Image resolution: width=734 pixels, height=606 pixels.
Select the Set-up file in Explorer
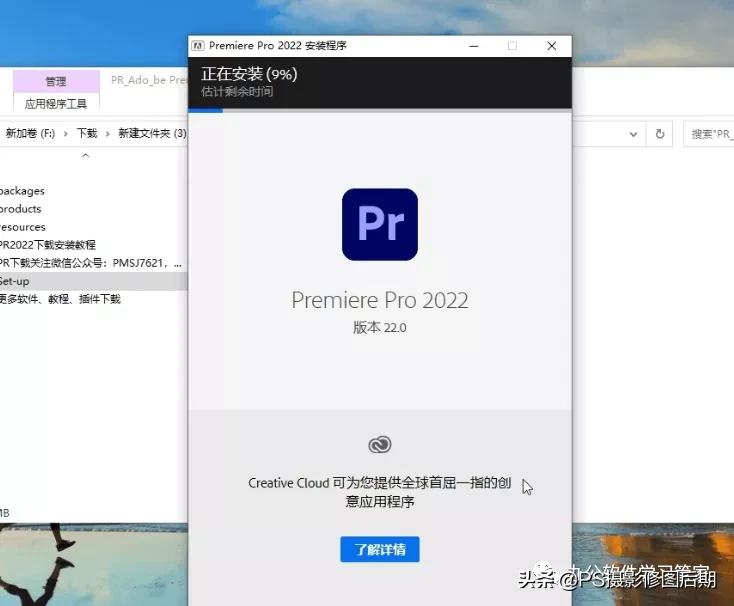[94, 281]
